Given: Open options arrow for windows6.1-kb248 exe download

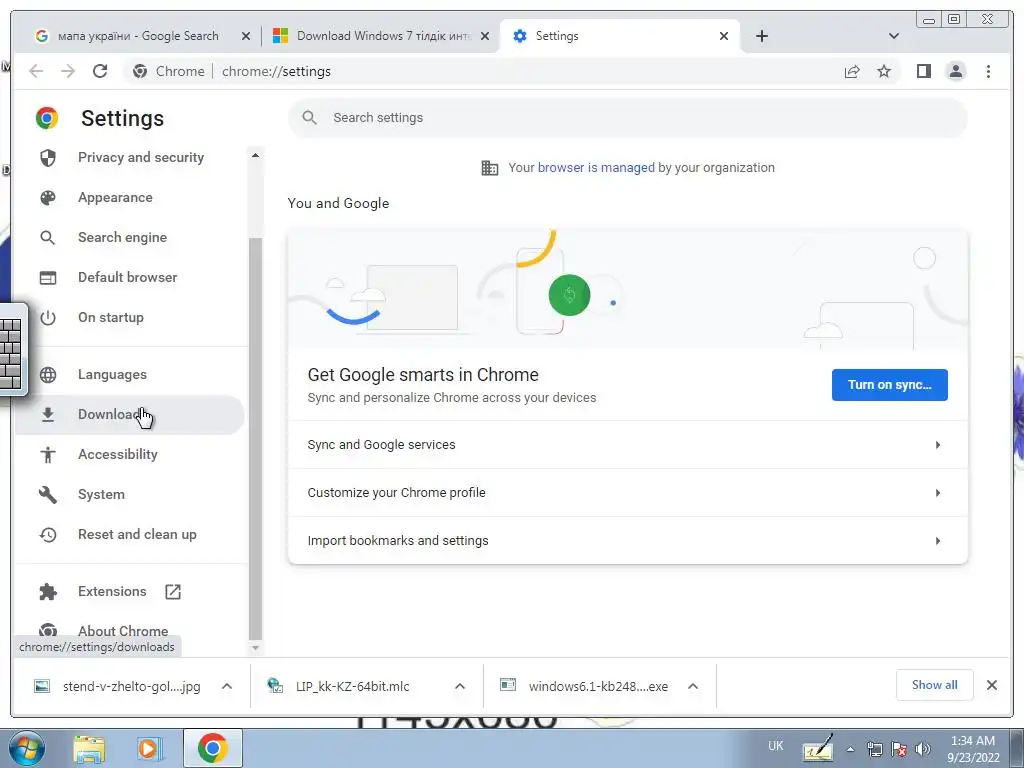Looking at the screenshot, I should coord(693,686).
